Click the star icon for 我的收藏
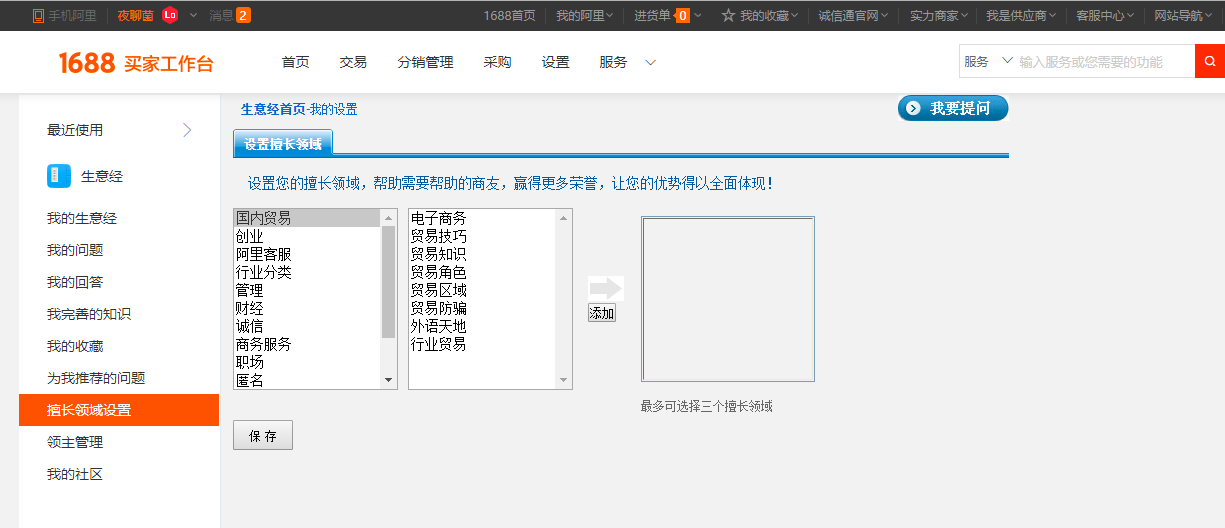 (x=728, y=15)
